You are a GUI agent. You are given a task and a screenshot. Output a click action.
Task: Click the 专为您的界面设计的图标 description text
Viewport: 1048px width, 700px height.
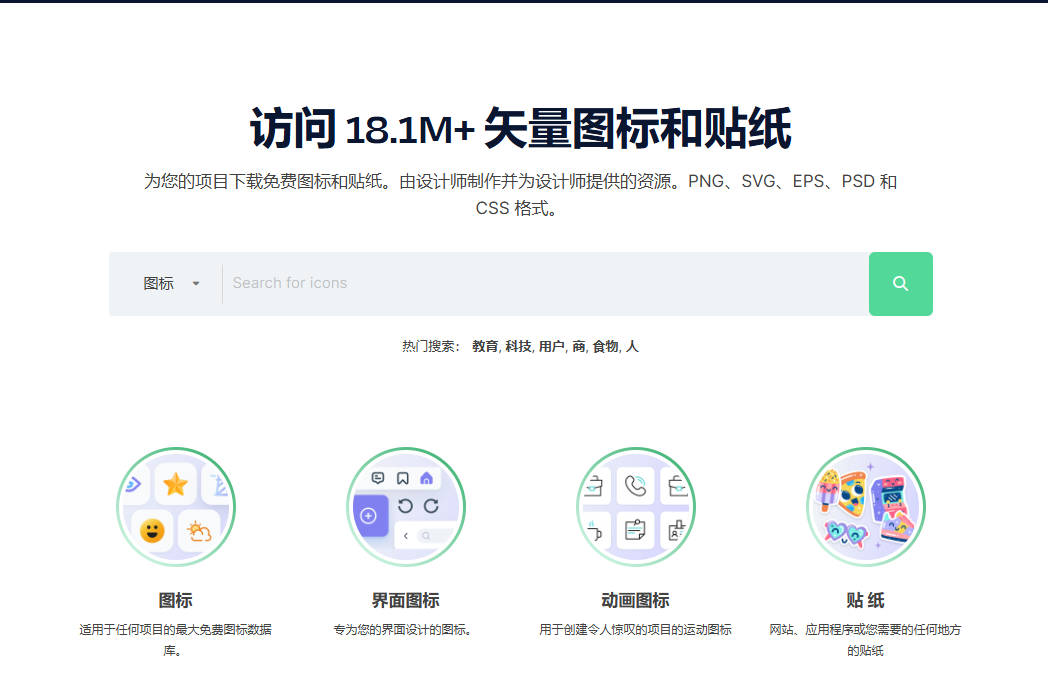(406, 630)
